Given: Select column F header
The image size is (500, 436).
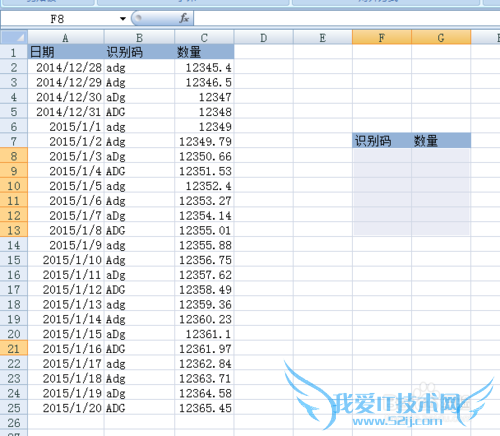Looking at the screenshot, I should click(x=382, y=37).
